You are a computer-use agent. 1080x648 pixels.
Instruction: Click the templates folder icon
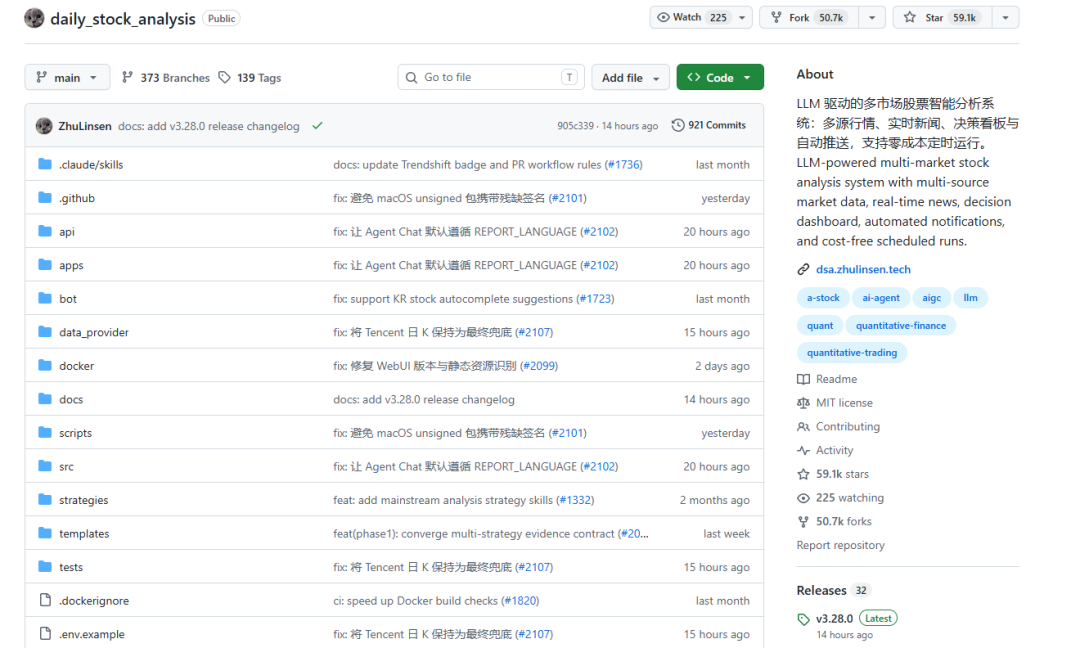tap(45, 533)
